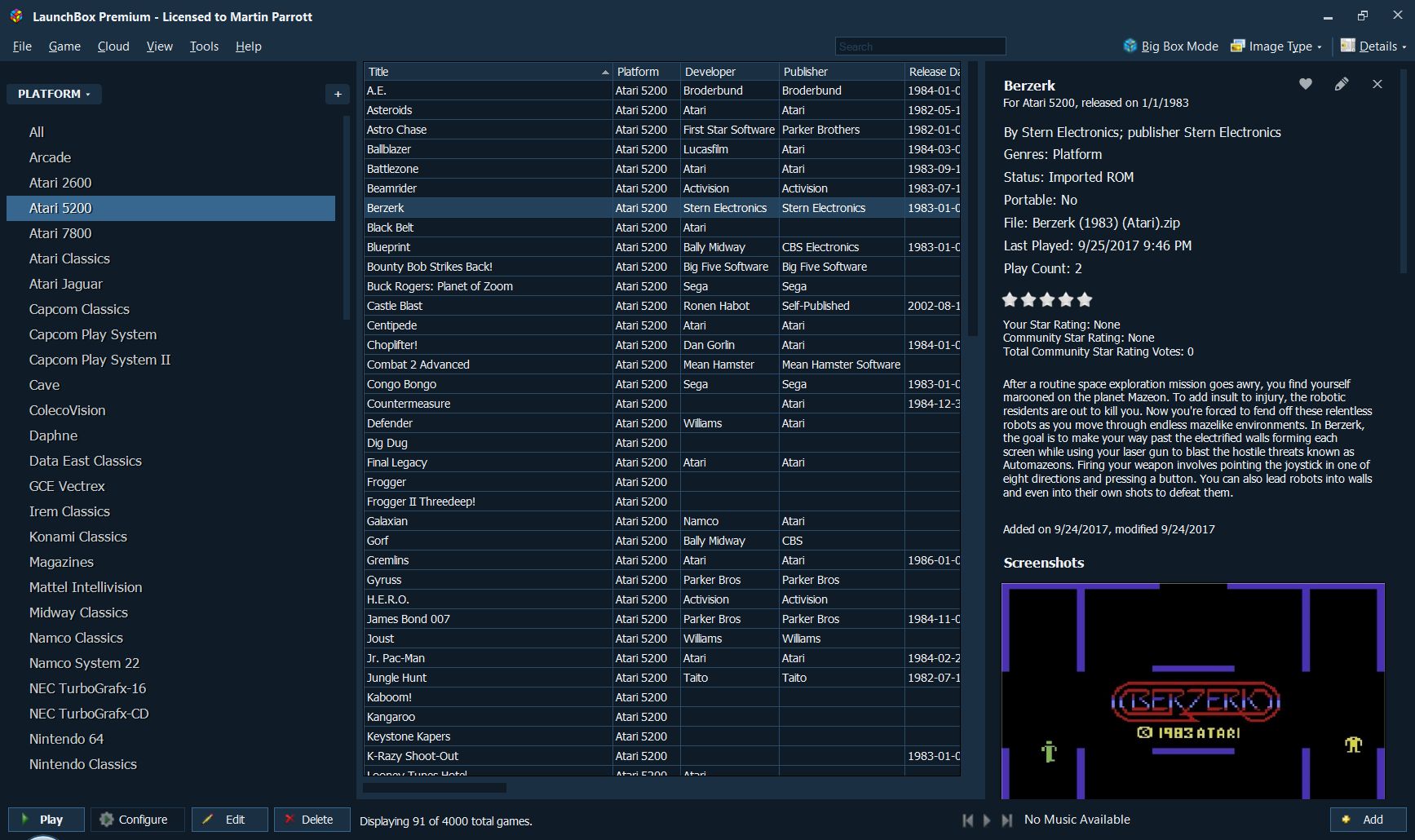
Task: Skip to next music track
Action: point(1007,820)
